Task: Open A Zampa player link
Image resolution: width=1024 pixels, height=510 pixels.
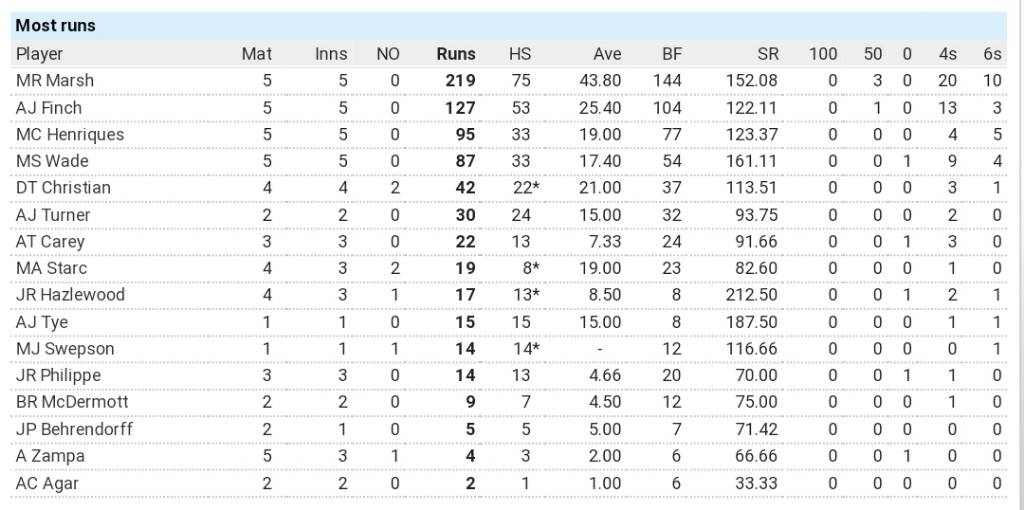Action: 50,456
